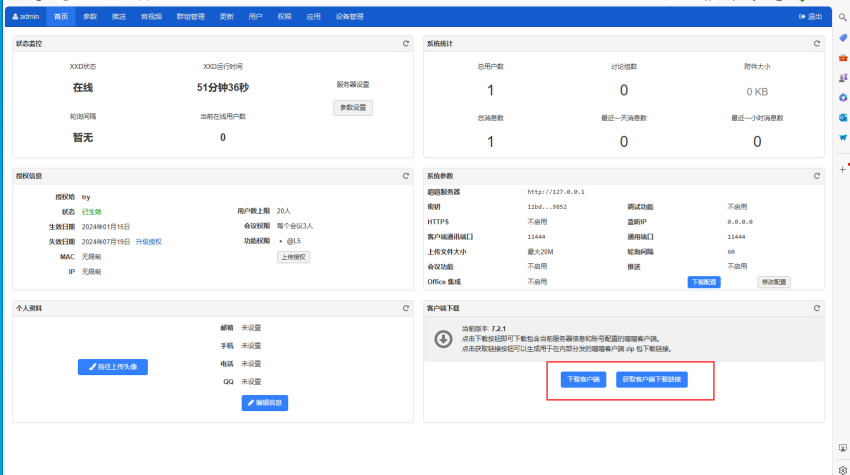Open the admin user menu
This screenshot has height=475, width=850.
click(x=27, y=17)
